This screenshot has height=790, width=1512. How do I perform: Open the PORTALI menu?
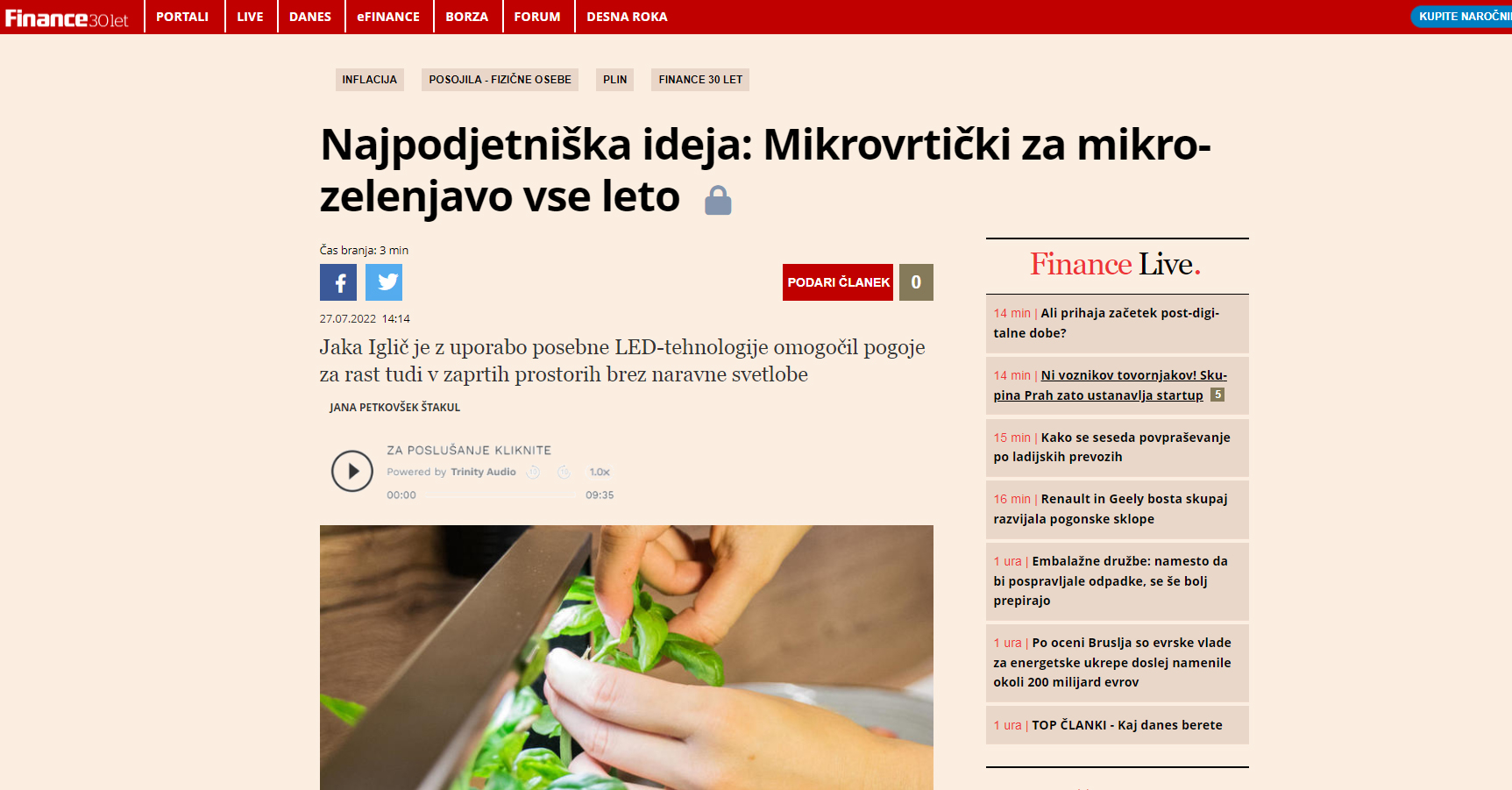(182, 17)
